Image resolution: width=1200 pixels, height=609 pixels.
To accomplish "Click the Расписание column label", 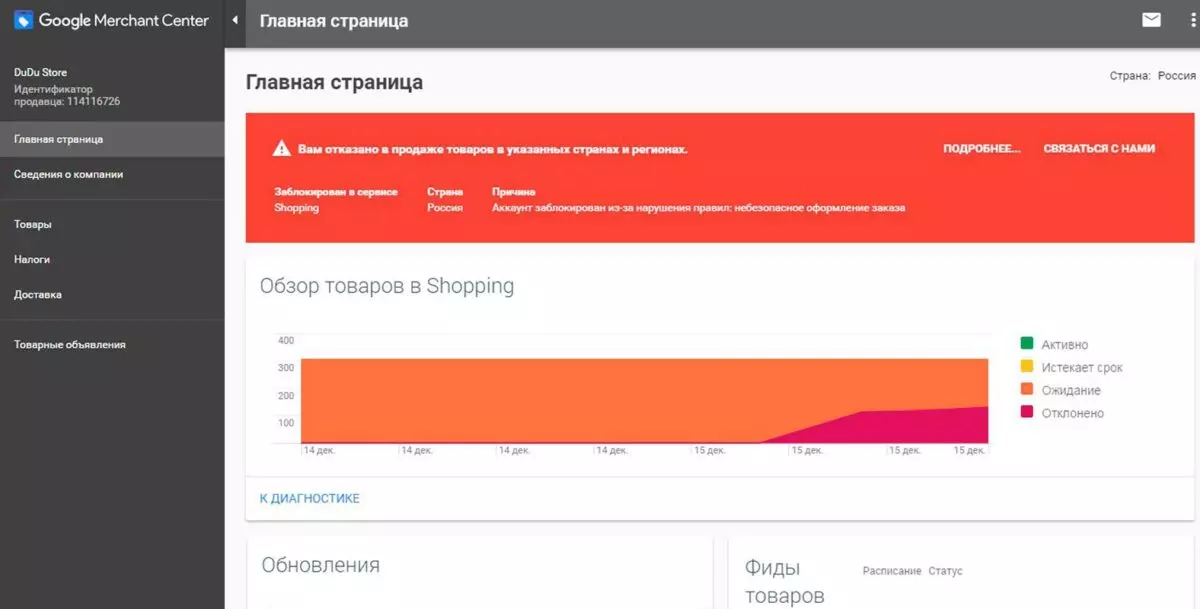I will (x=892, y=571).
